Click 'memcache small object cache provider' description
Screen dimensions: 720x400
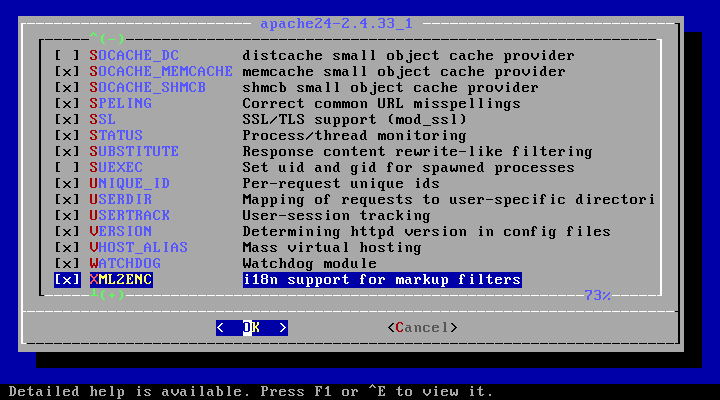pos(404,72)
